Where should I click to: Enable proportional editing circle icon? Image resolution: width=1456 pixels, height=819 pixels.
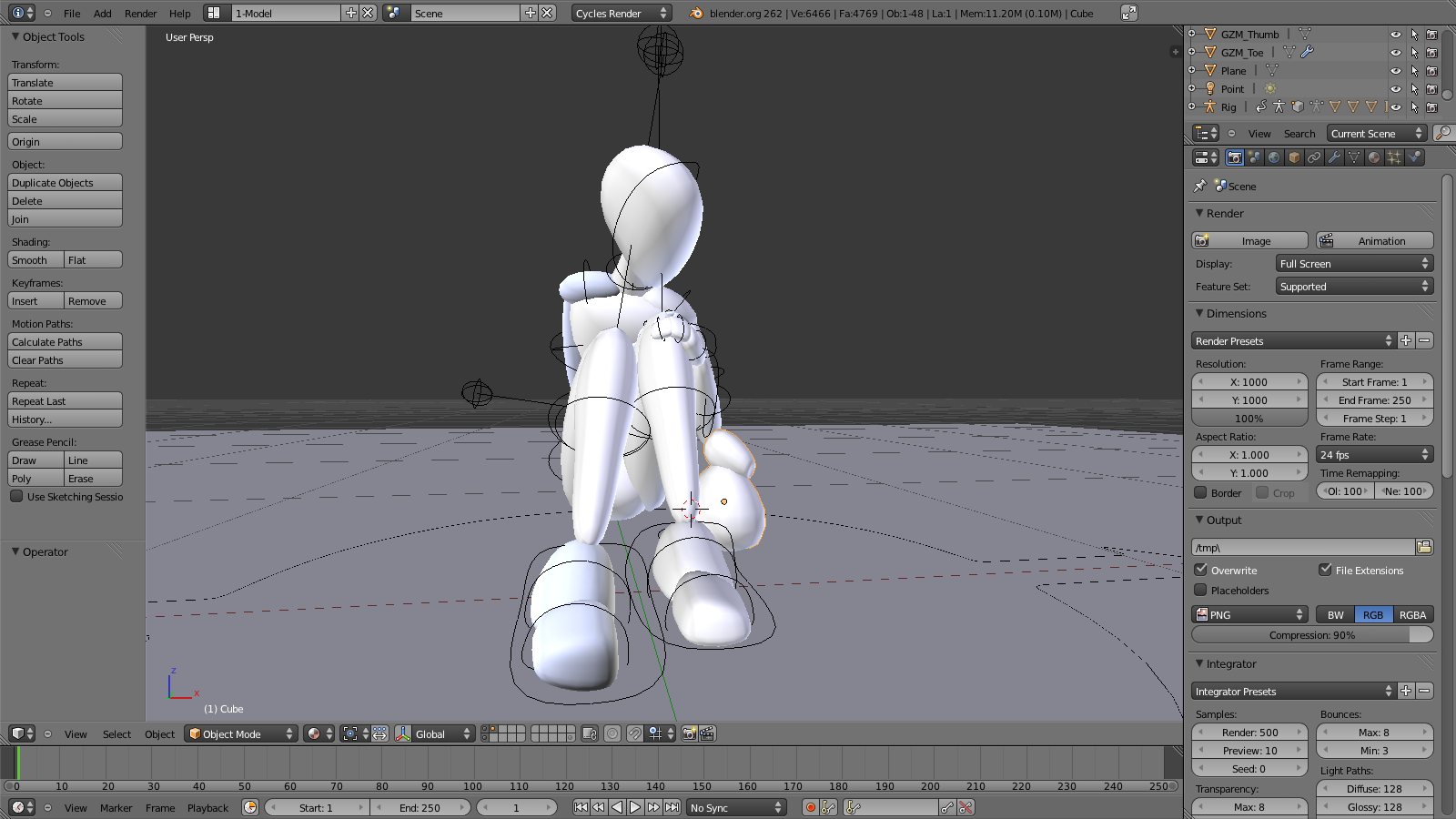[x=612, y=733]
